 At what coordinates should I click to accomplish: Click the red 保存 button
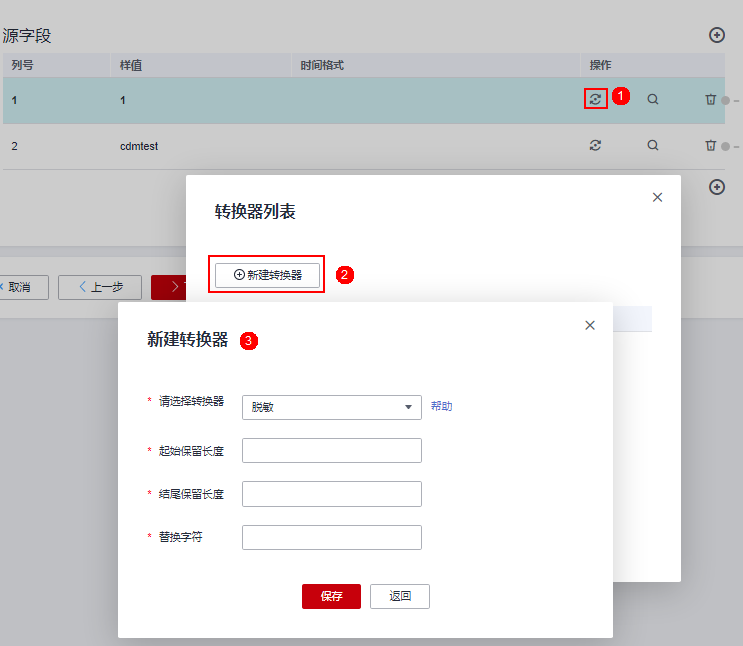click(x=331, y=596)
